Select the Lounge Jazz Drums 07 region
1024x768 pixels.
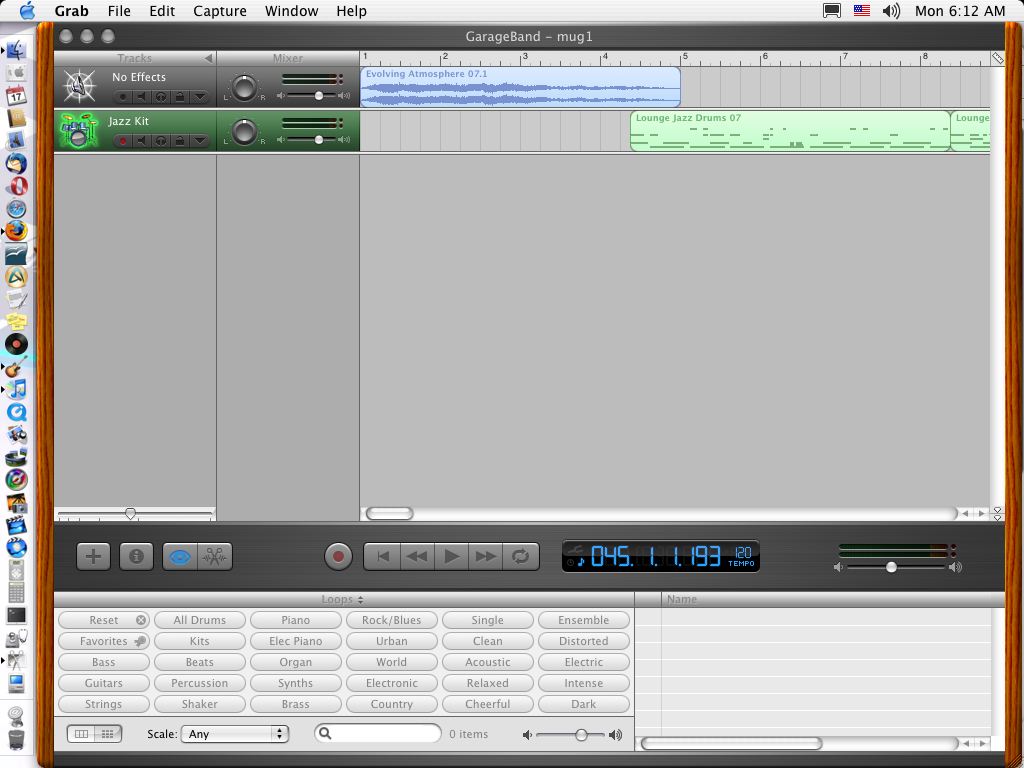tap(790, 131)
